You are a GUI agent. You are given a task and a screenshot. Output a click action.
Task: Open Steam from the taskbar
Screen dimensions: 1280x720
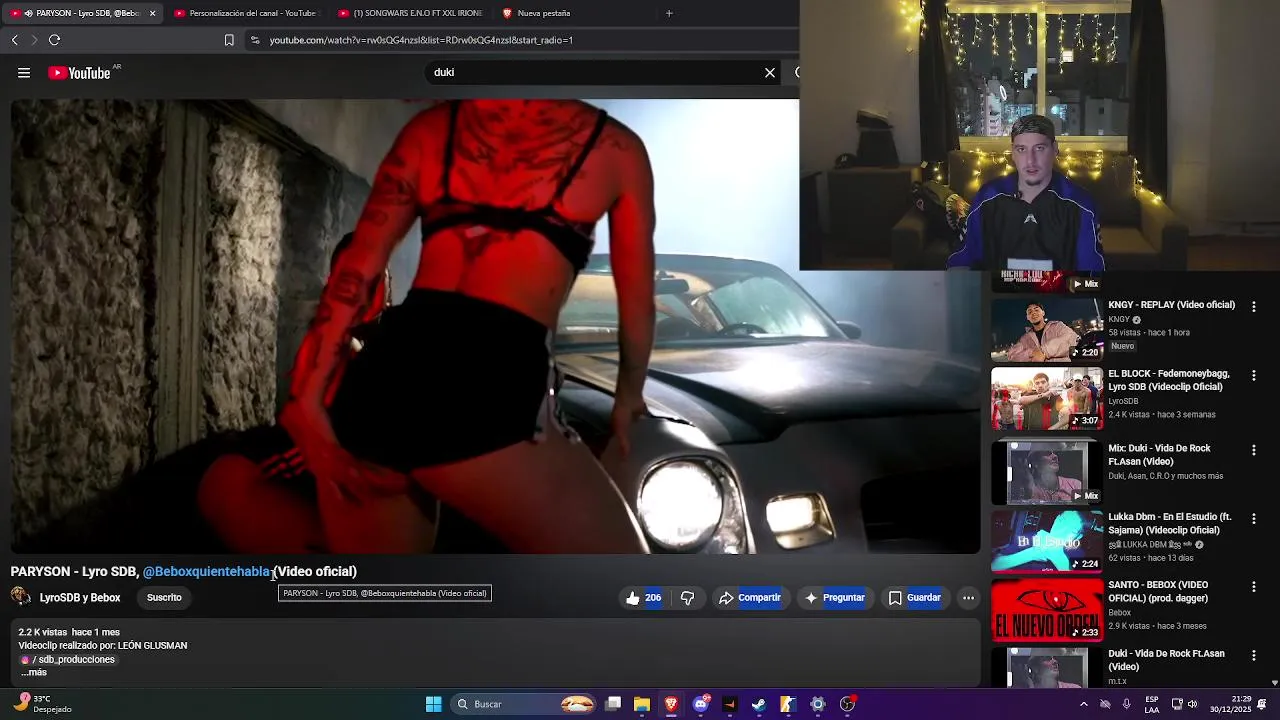point(759,704)
